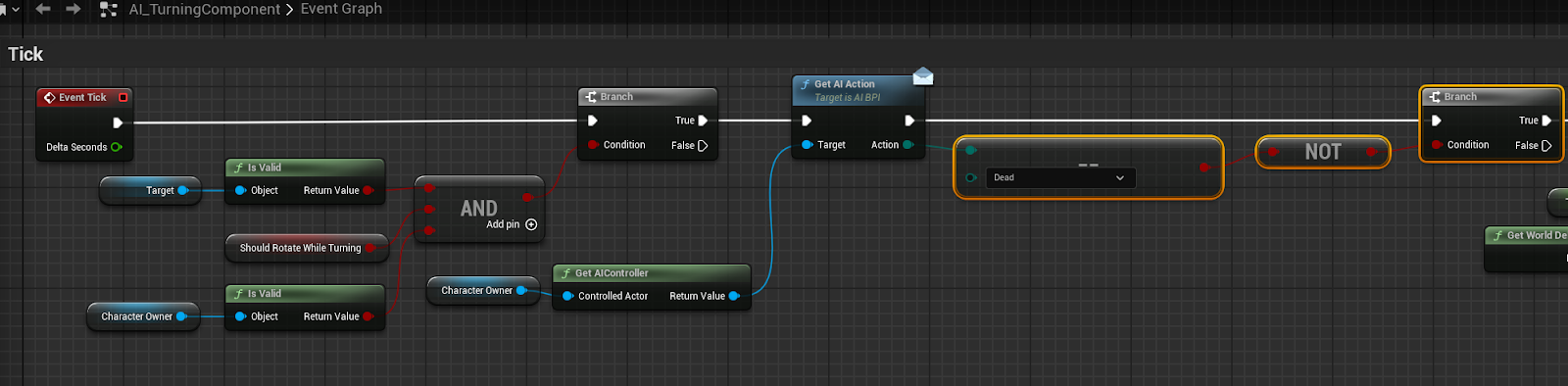Click Return Value pin on top Is Valid
This screenshot has width=1568, height=386.
click(368, 190)
